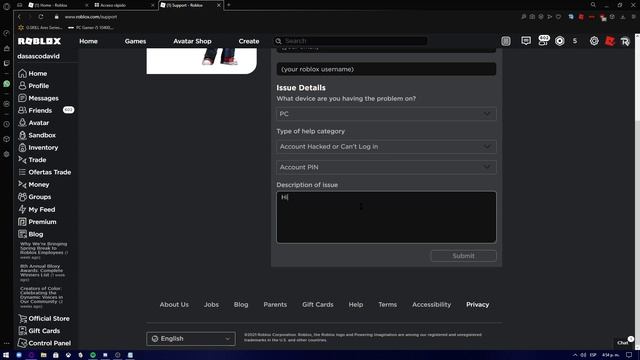Image resolution: width=640 pixels, height=360 pixels.
Task: Open the help category dropdown Account Hacked
Action: 386,147
